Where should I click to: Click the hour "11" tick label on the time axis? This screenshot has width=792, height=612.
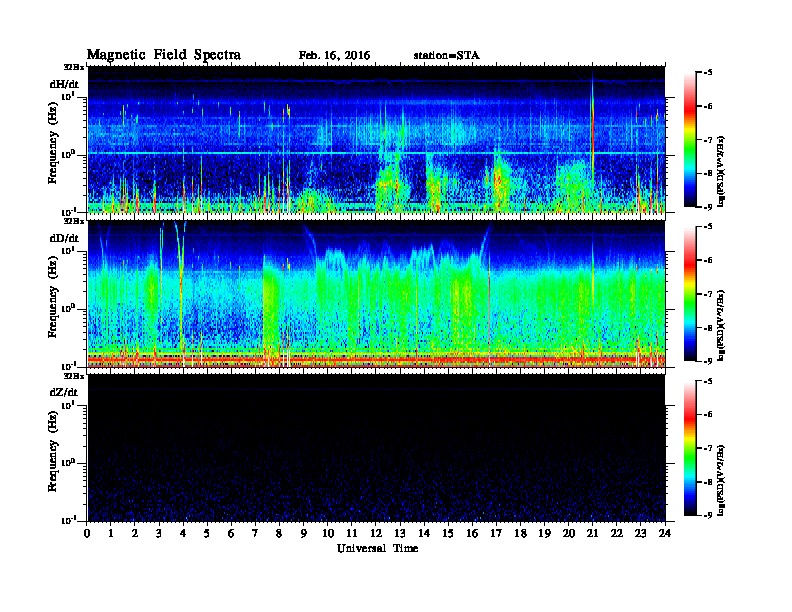pos(352,533)
